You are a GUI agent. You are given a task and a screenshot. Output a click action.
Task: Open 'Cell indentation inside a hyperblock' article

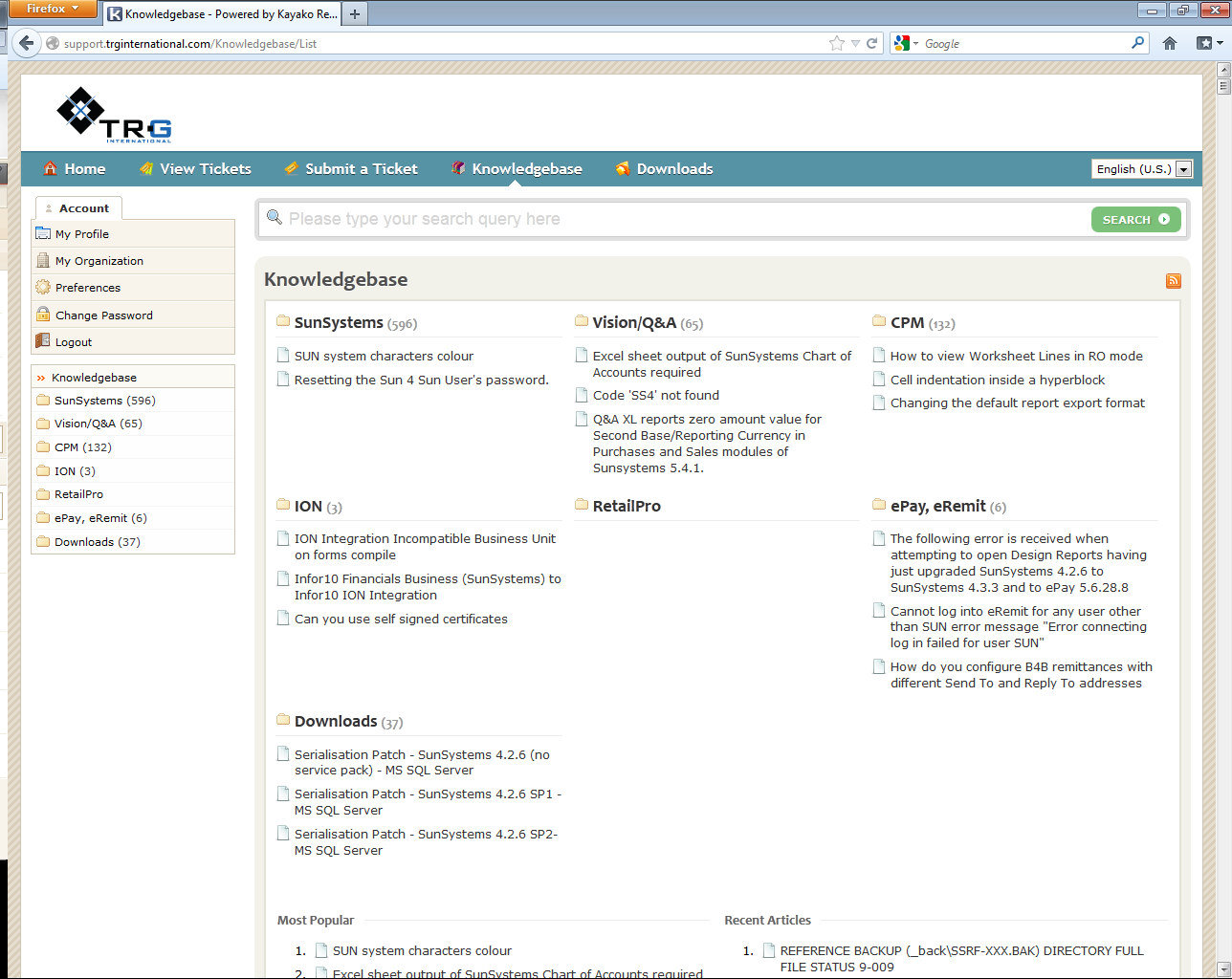point(998,380)
